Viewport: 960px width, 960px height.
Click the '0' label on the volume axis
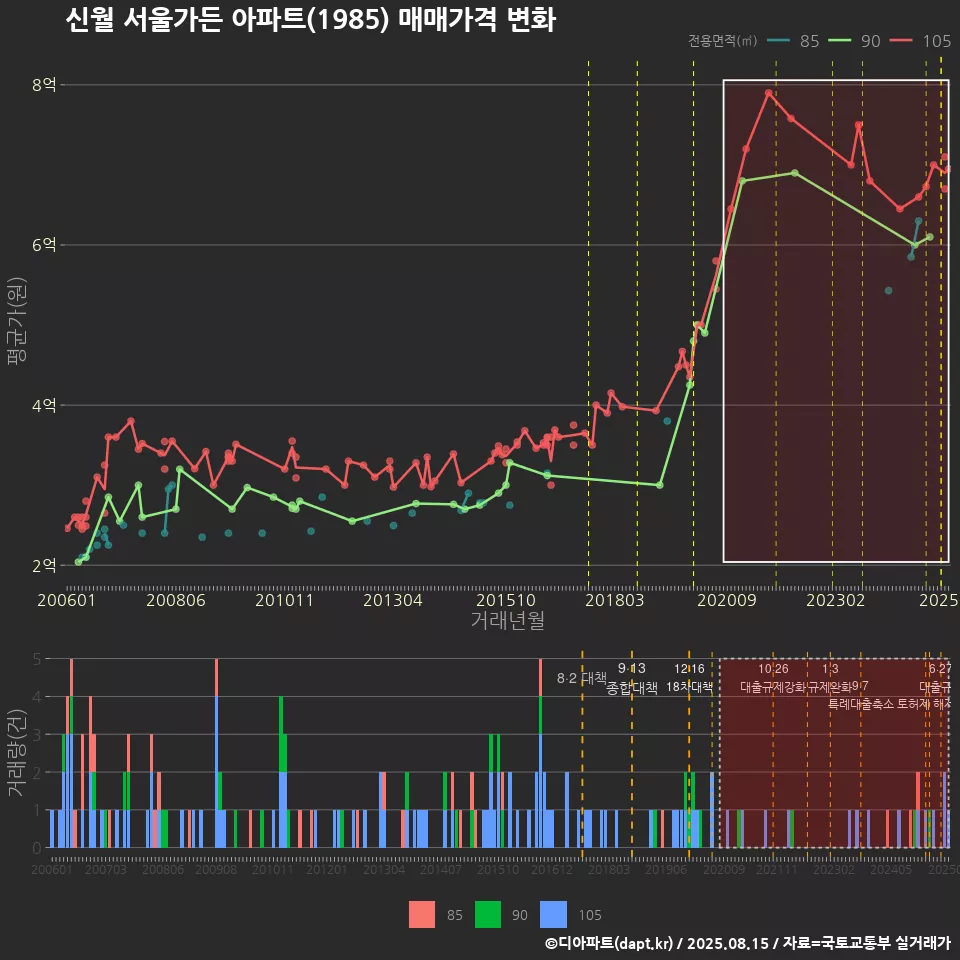click(x=37, y=848)
